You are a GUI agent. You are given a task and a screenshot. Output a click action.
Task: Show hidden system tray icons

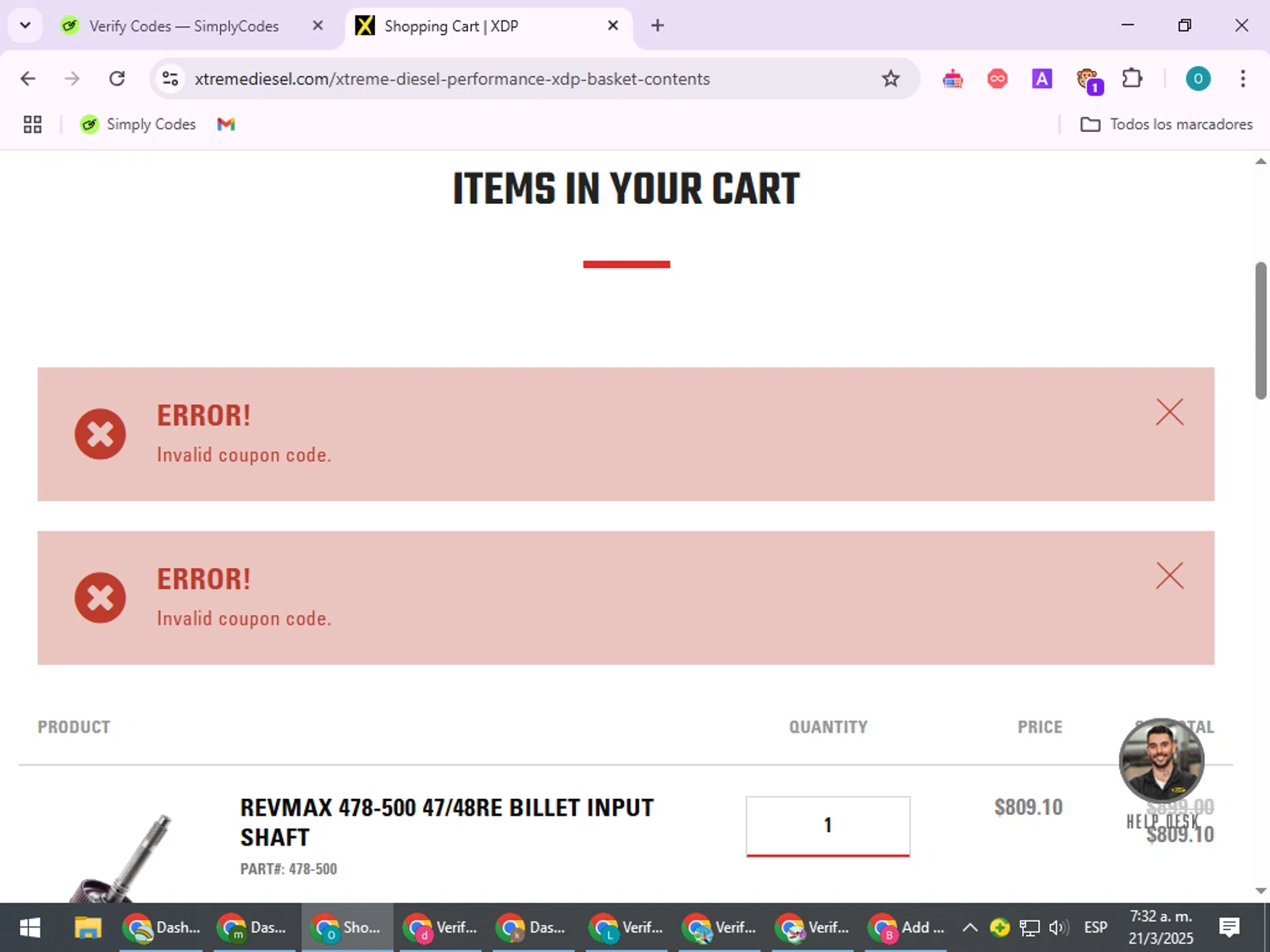coord(970,927)
